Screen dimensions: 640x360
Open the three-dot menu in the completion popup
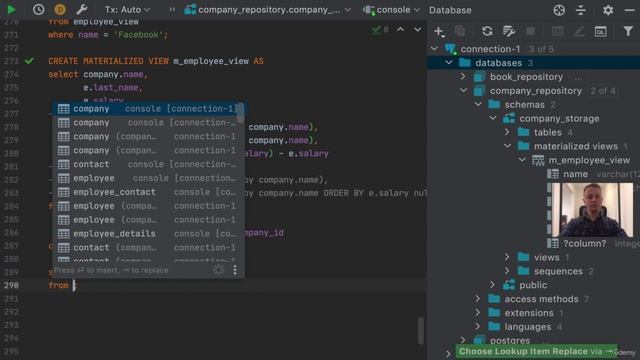235,270
